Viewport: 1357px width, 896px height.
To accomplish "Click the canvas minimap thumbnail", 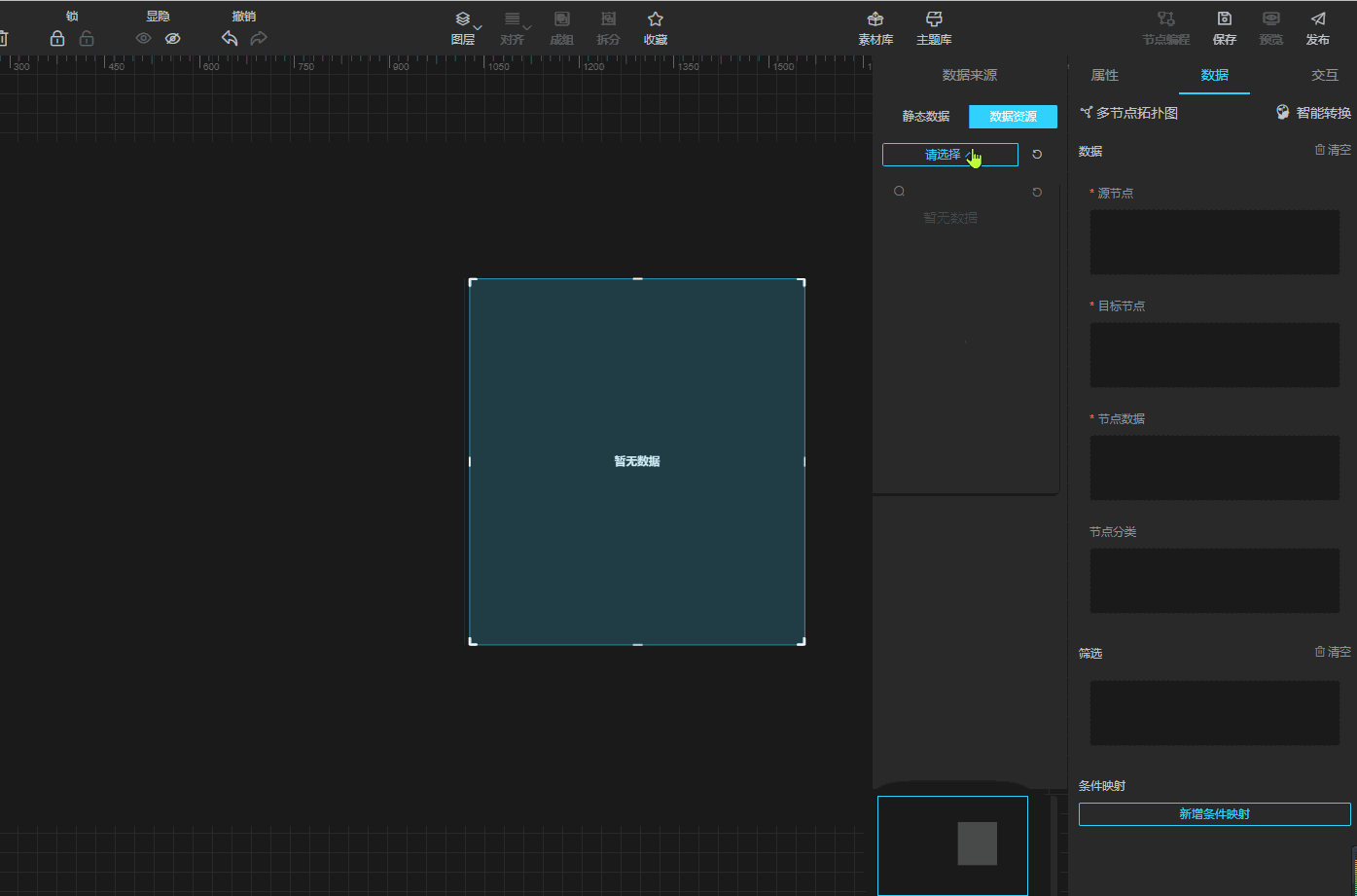I will click(x=952, y=845).
